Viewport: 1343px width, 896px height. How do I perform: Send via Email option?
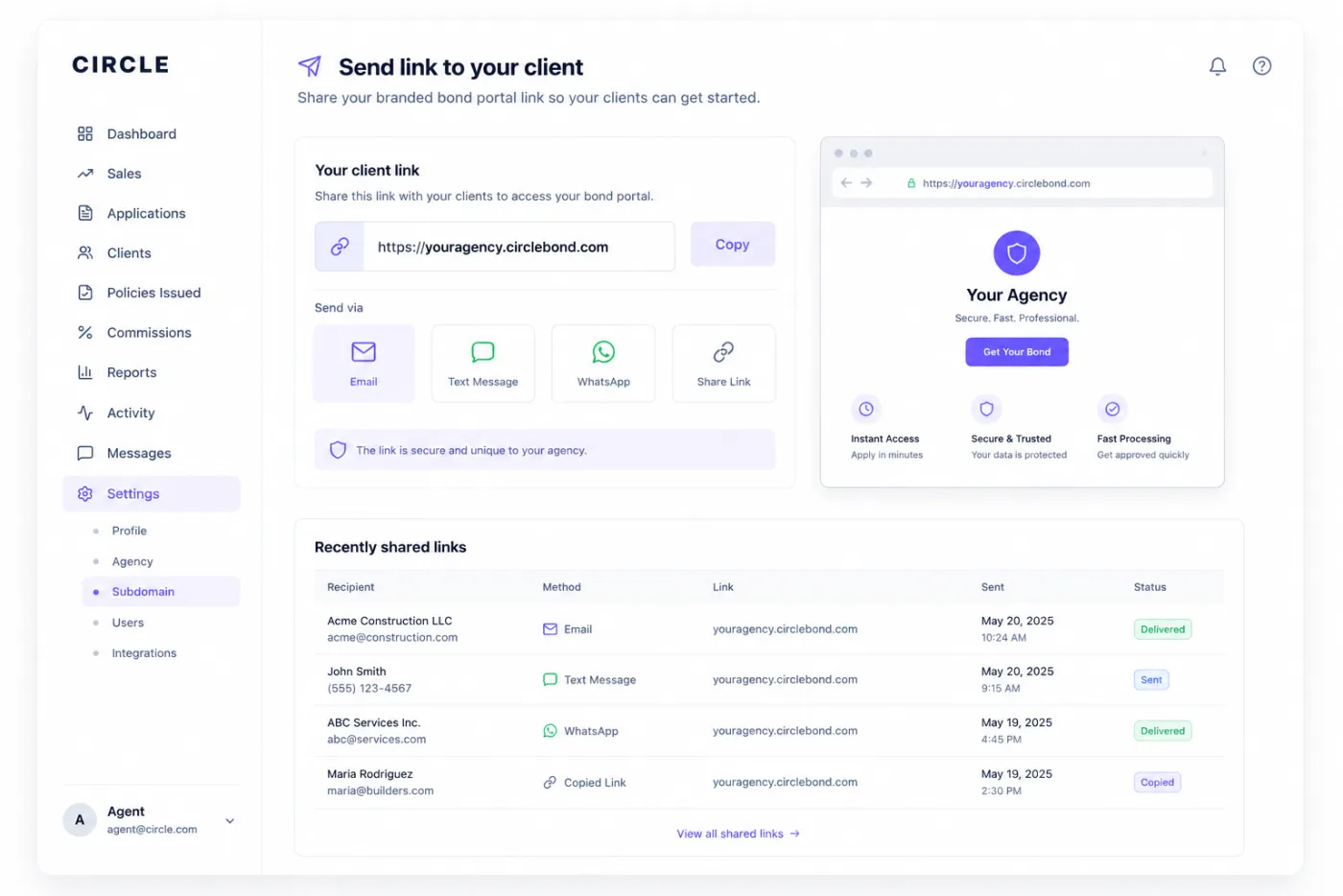[x=364, y=364]
